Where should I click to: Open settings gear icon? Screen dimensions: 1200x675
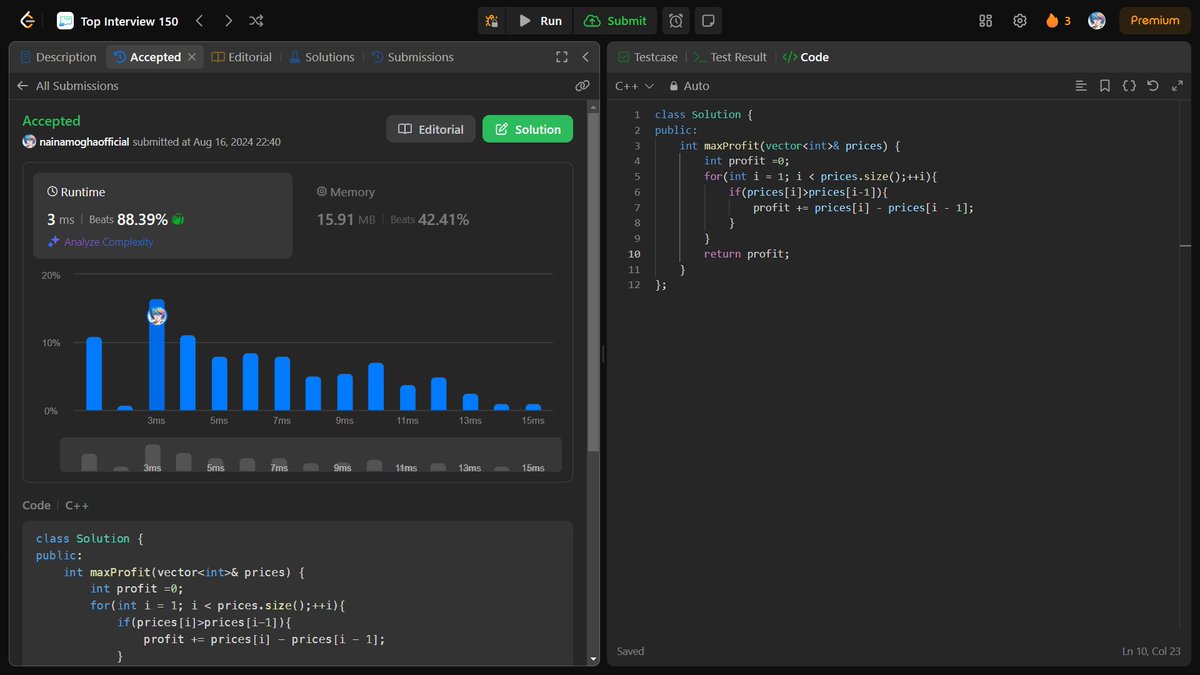point(1019,20)
